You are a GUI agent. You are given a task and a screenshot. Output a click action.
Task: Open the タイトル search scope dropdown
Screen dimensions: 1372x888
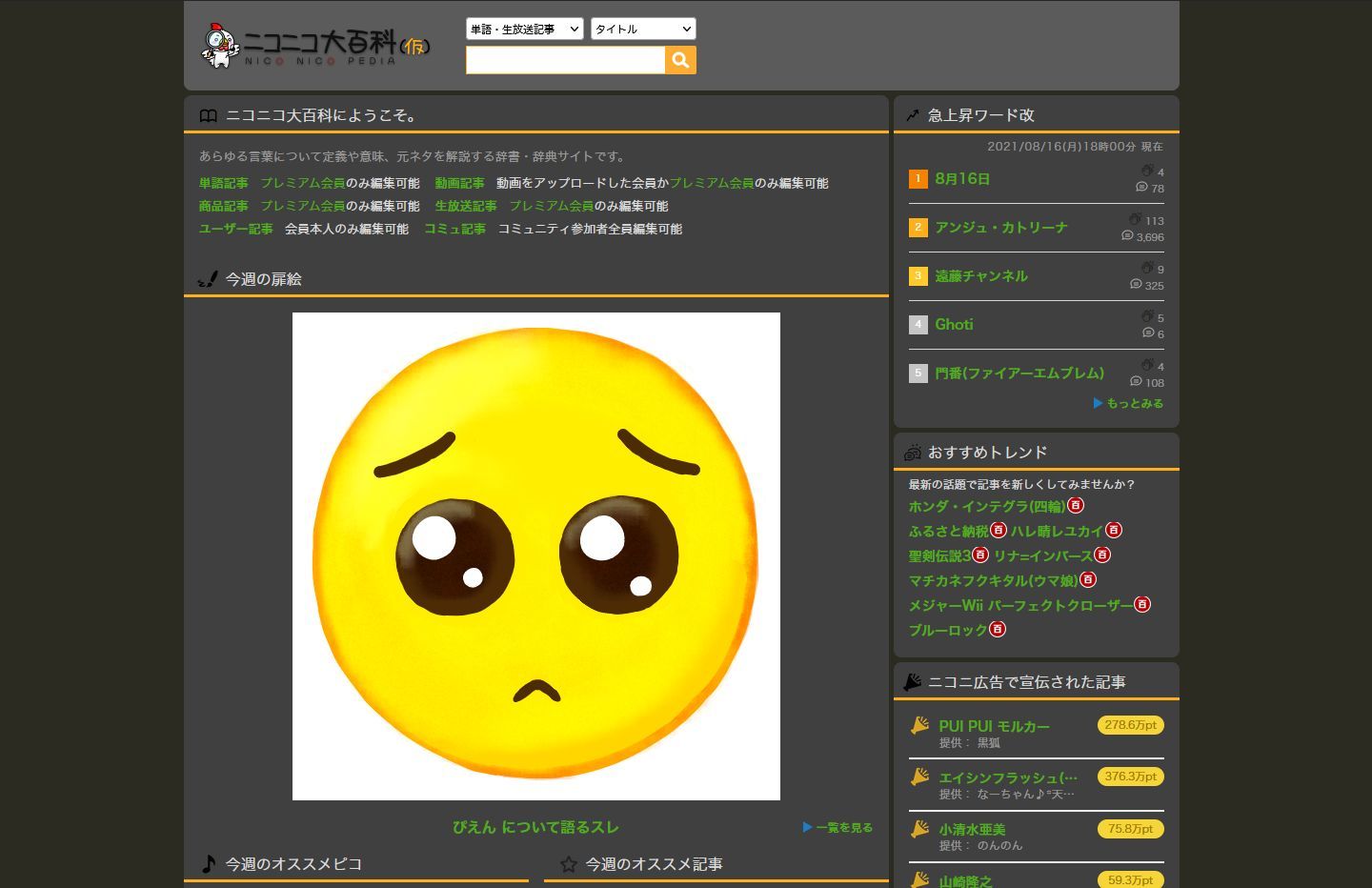point(643,29)
